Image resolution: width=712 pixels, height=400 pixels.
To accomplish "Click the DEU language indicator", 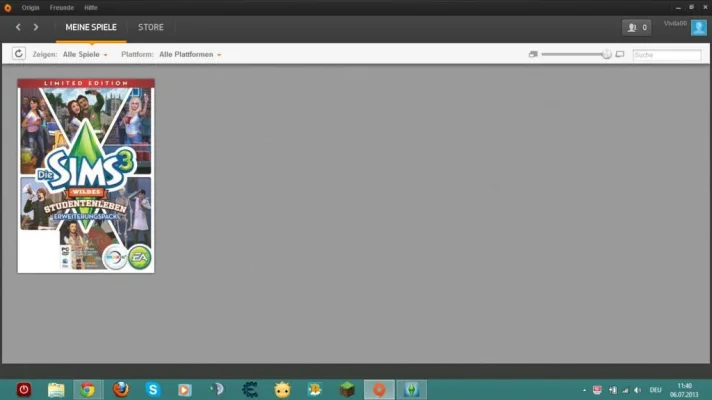I will pyautogui.click(x=655, y=390).
